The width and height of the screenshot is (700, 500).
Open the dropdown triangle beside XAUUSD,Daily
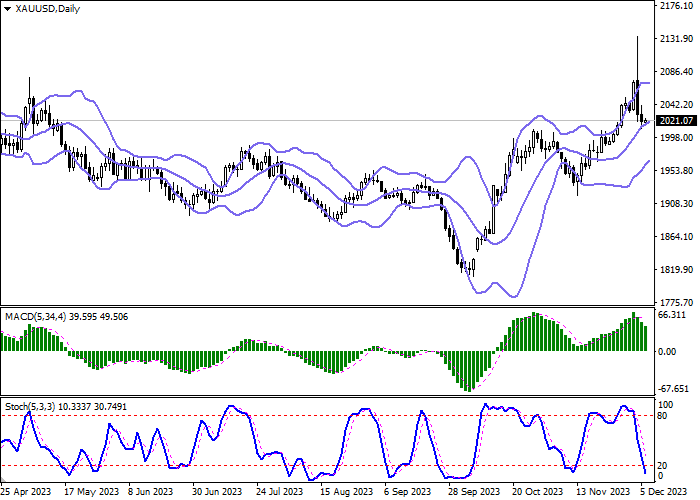(7, 9)
